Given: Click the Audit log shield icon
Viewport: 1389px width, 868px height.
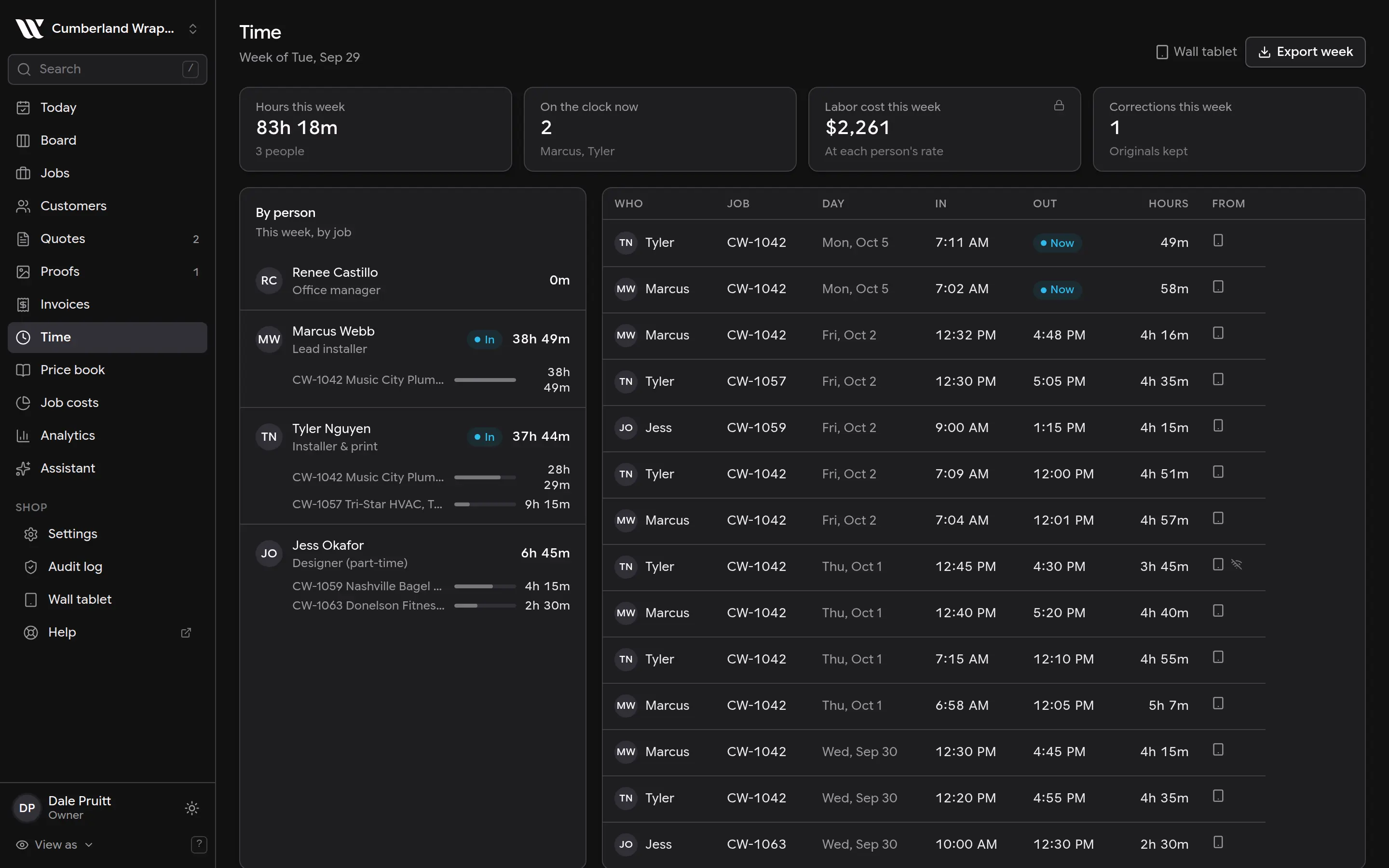Looking at the screenshot, I should (x=31, y=567).
